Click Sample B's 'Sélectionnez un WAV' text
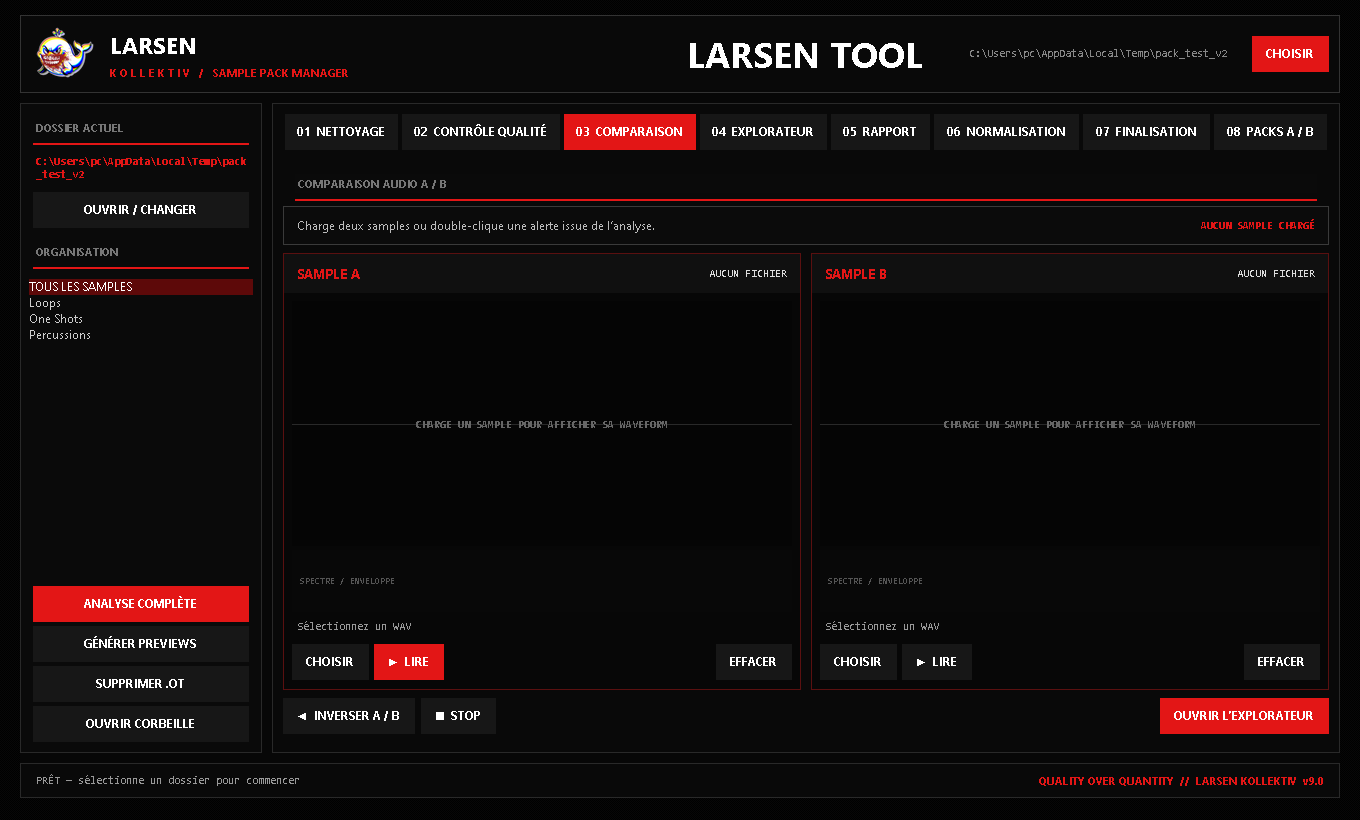The width and height of the screenshot is (1360, 820). [x=882, y=627]
